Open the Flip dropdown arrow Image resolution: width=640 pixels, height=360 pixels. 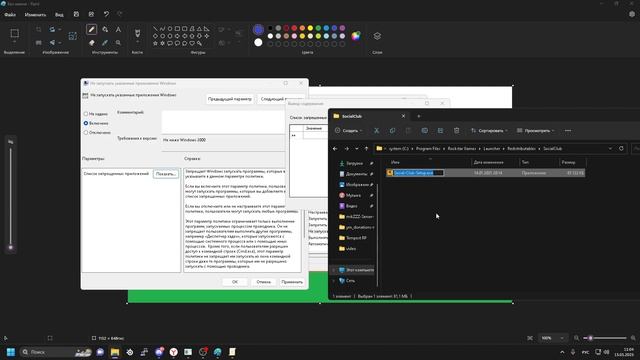pos(60,42)
